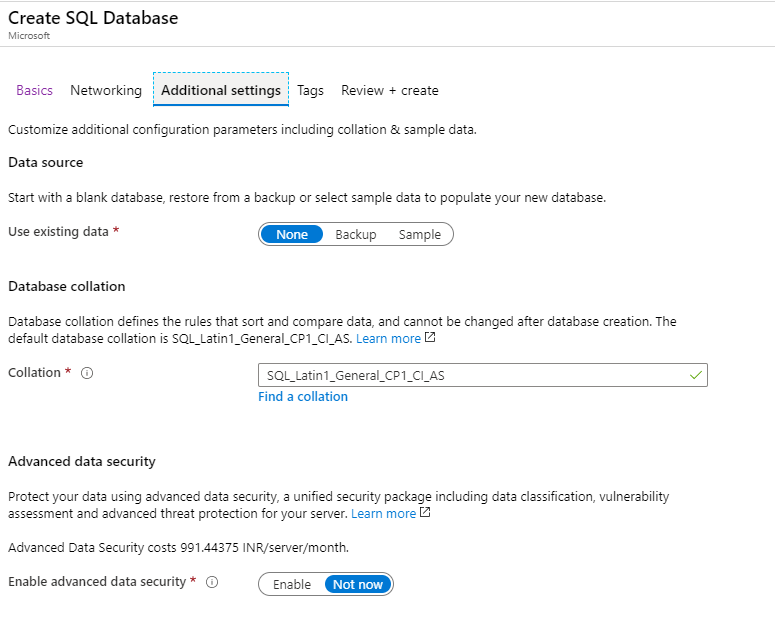
Task: Open Learn more link about advanced data security
Action: [x=384, y=513]
